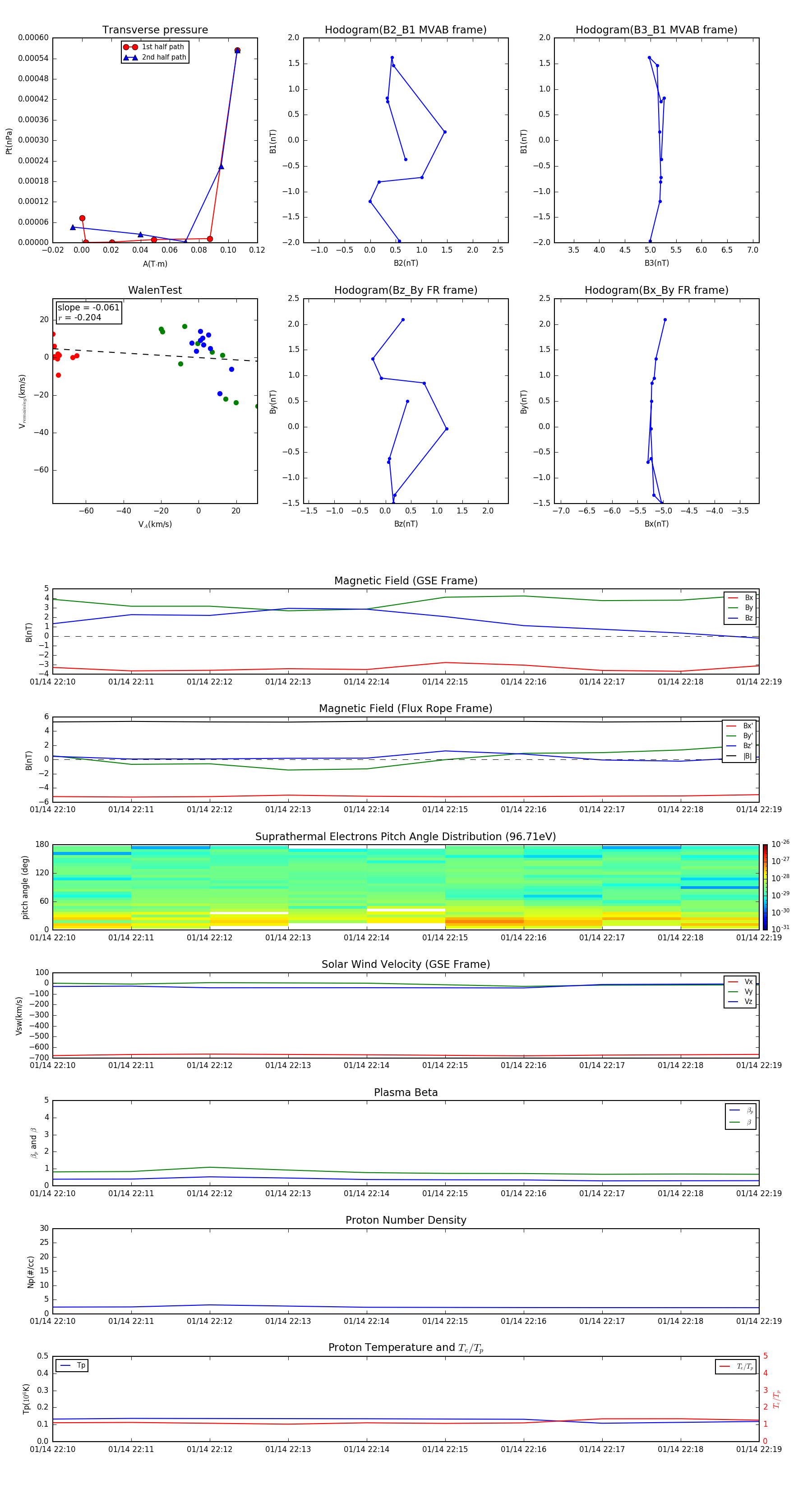Click the 'Magnetic Field (GSE Frame)' title
Viewport: 812px width, 1489px height.
[406, 581]
